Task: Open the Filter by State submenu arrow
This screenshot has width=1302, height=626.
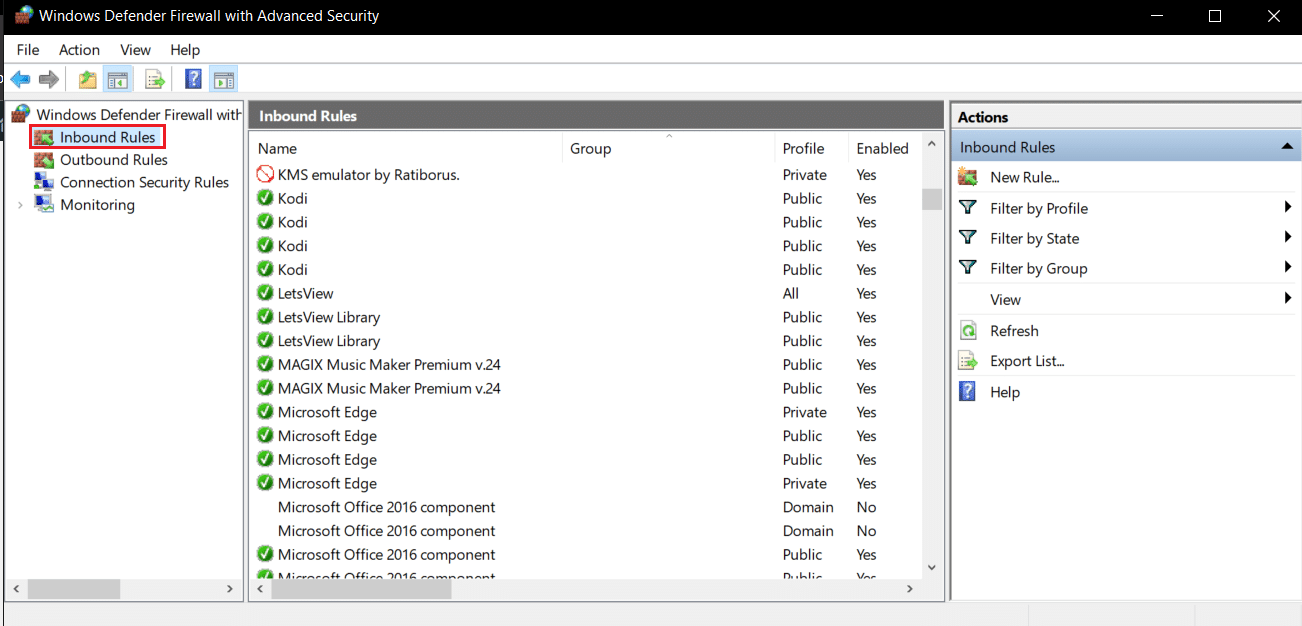Action: (x=1288, y=238)
